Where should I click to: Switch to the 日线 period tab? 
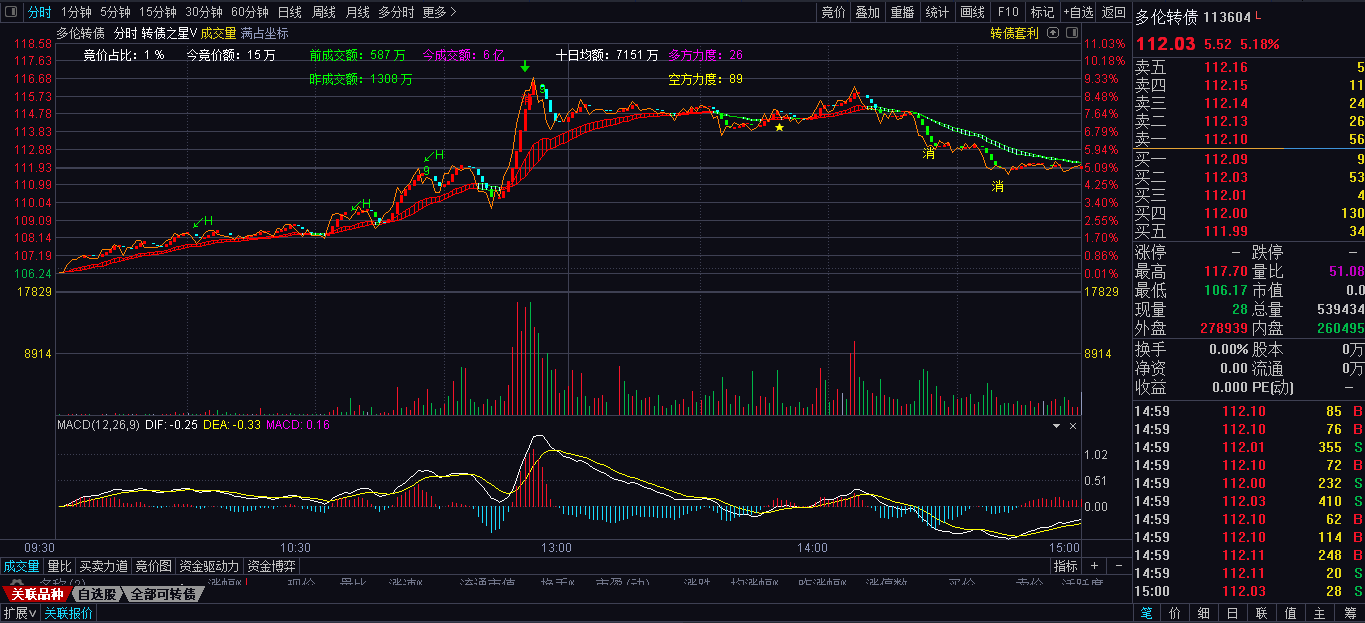point(289,12)
